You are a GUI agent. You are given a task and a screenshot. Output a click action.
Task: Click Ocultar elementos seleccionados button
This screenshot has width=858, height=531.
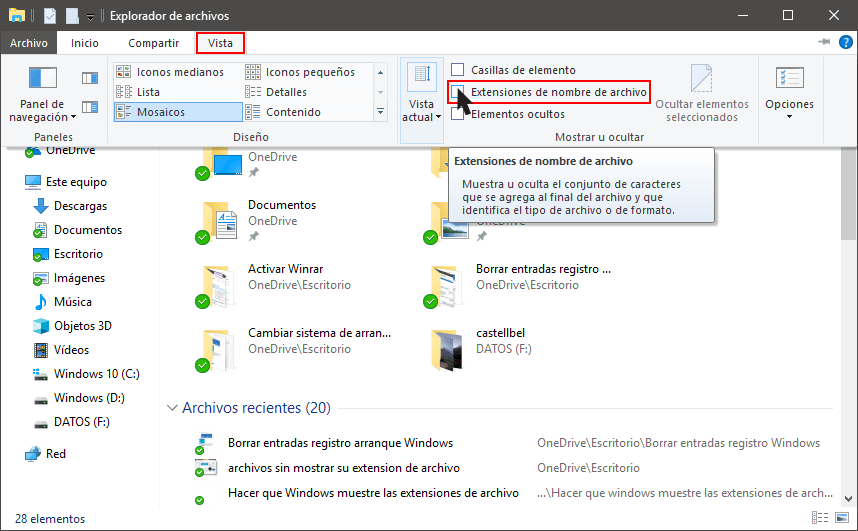tap(702, 93)
